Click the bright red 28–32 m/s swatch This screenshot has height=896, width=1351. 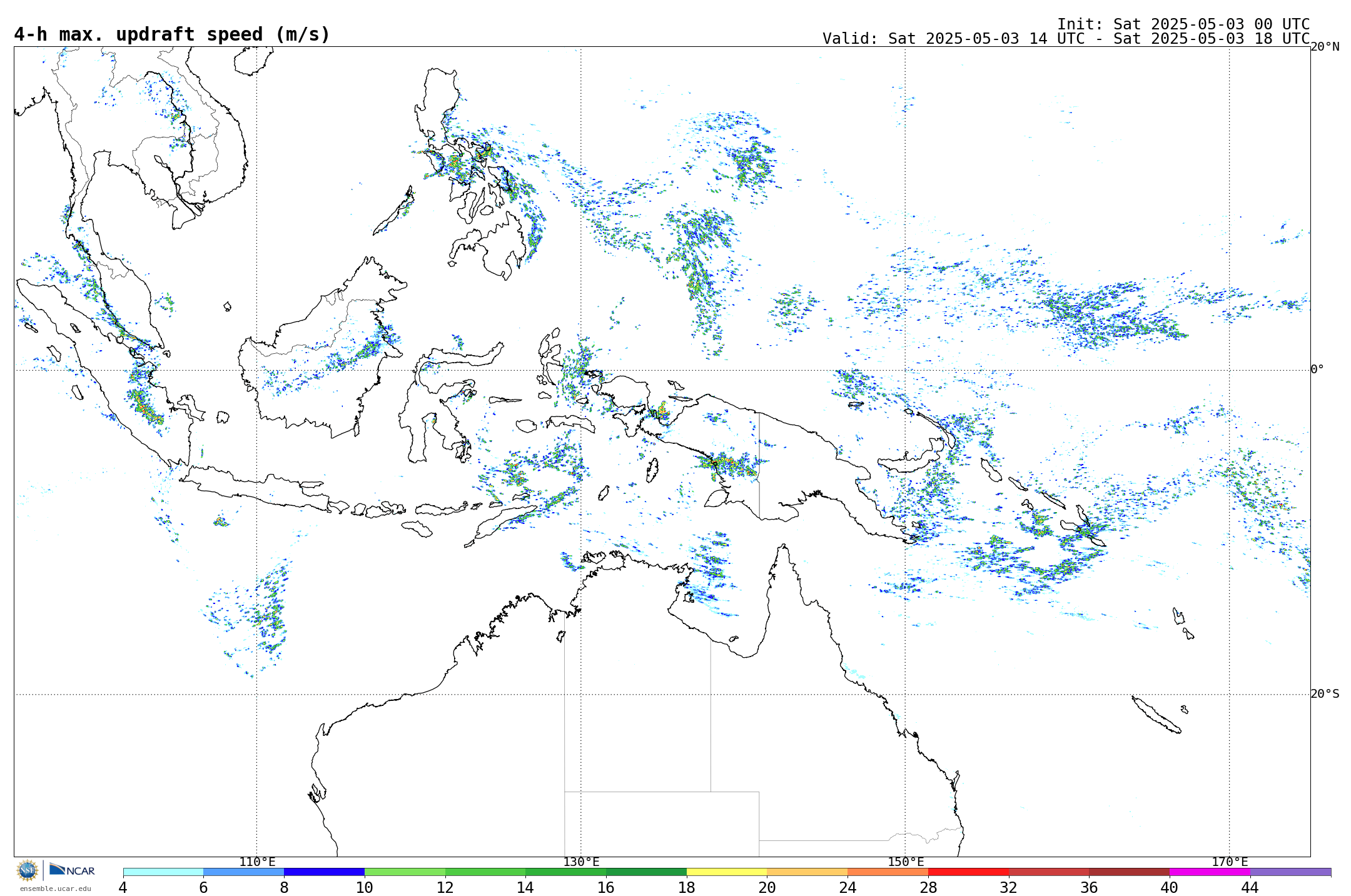coord(968,872)
